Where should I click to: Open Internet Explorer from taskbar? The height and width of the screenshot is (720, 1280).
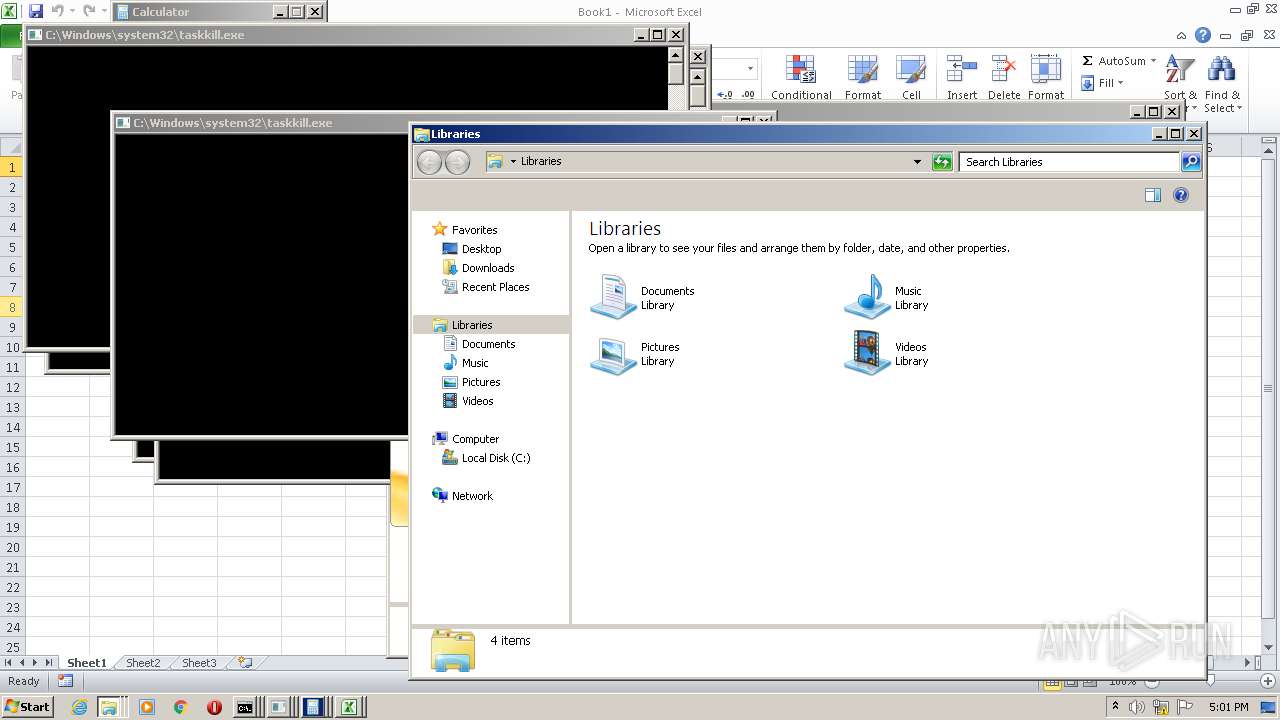(x=79, y=707)
